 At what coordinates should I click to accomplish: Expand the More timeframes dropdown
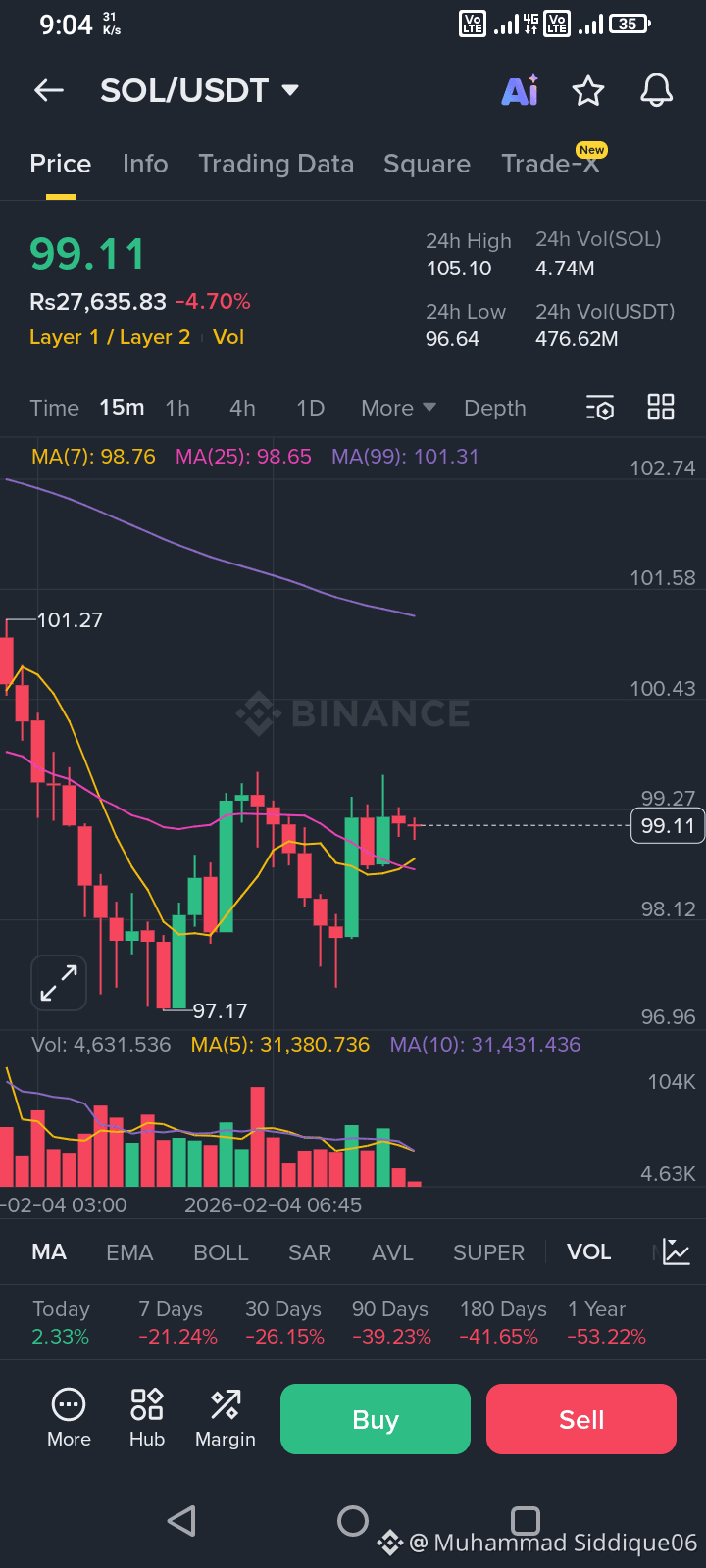pyautogui.click(x=398, y=408)
